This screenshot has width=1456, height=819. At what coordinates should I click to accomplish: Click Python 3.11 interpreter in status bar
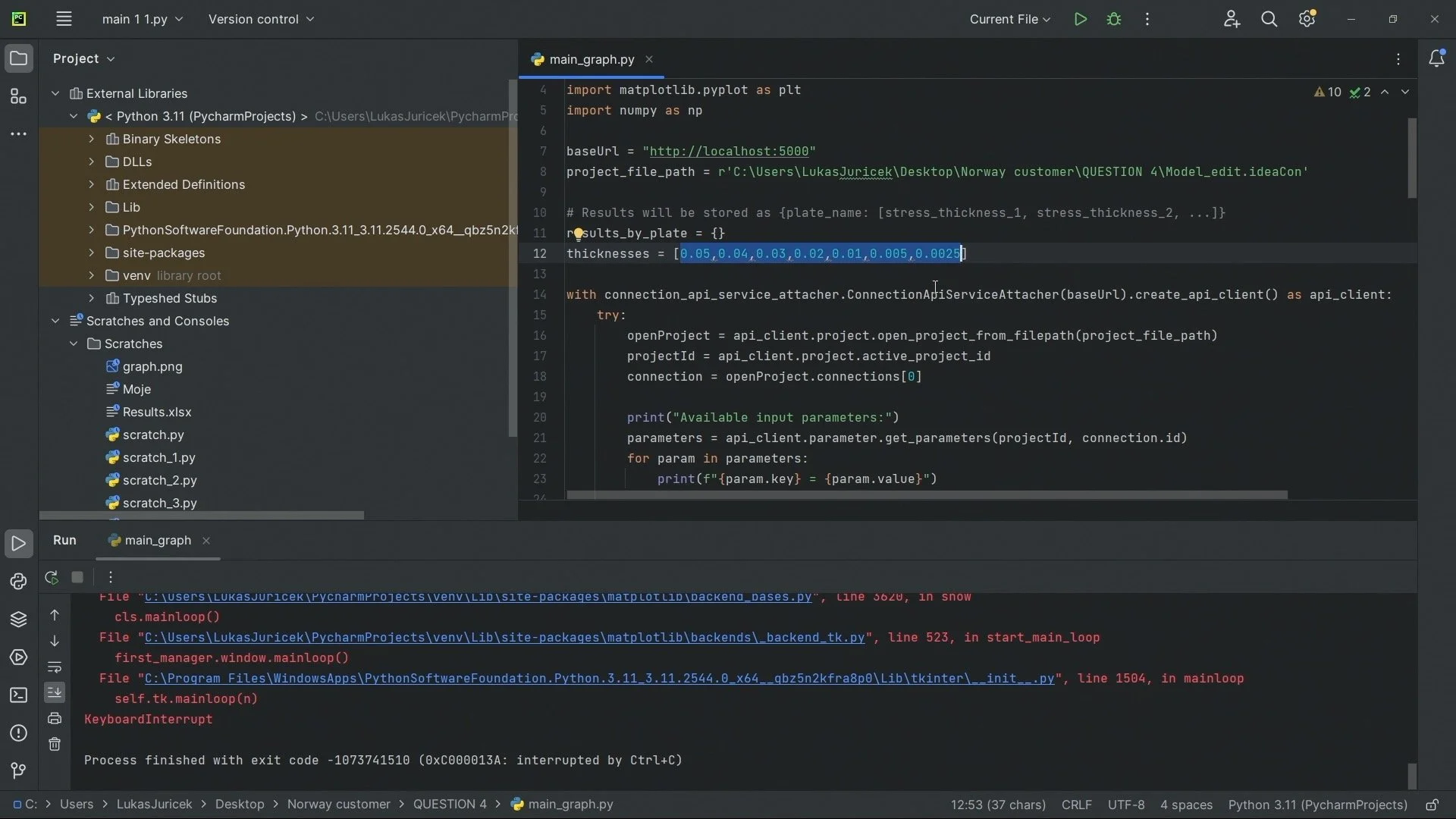[1317, 805]
